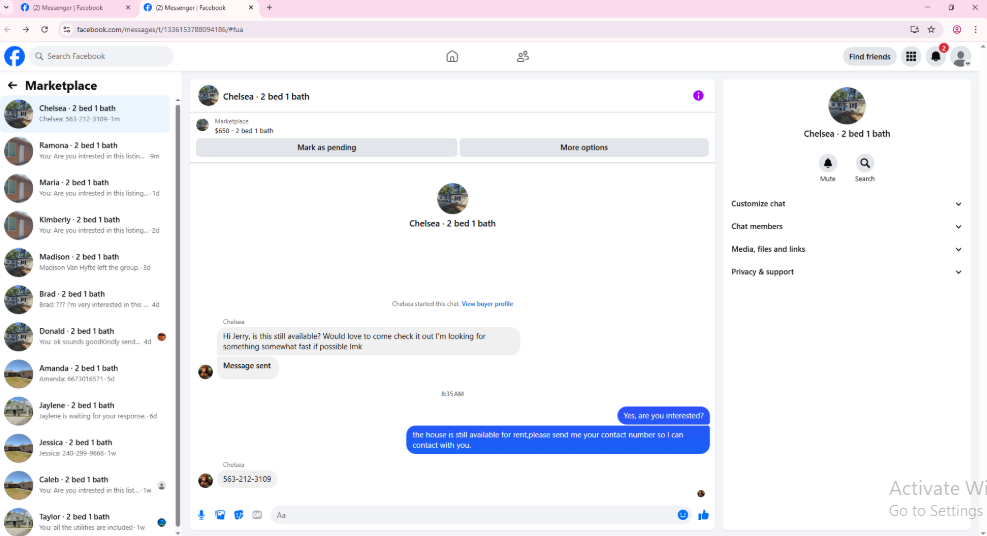Open the emoji picker in message box
This screenshot has width=987, height=536.
point(683,515)
